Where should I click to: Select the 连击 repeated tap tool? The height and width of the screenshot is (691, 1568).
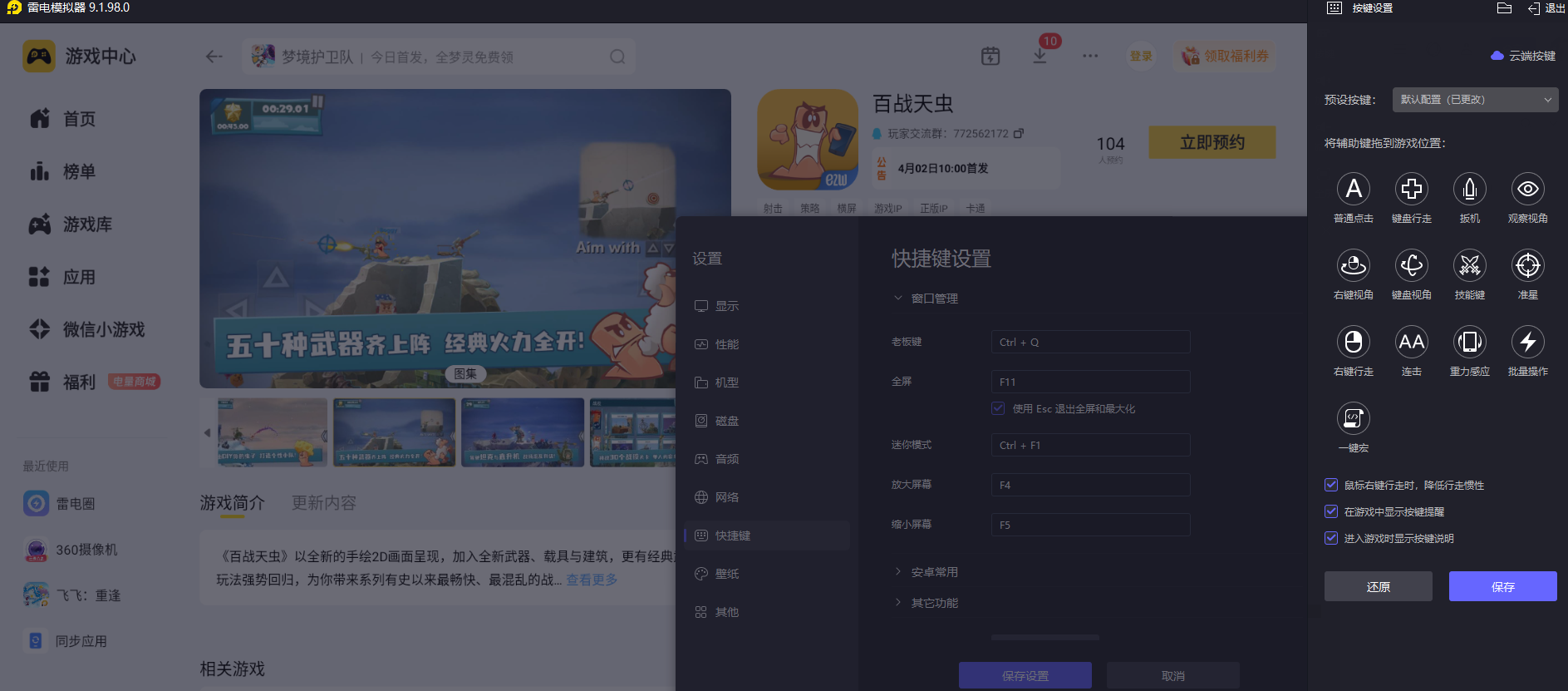click(1411, 342)
